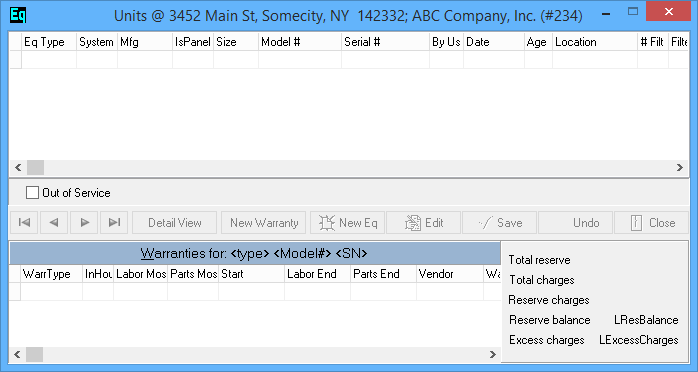Viewport: 698px width, 372px height.
Task: Click the Total reserve label
Action: tap(539, 260)
